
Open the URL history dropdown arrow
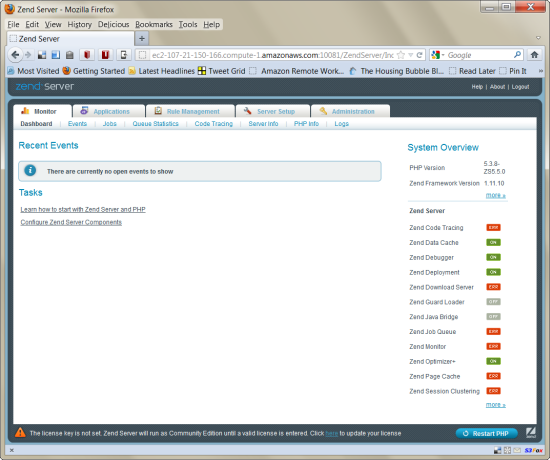[x=410, y=55]
